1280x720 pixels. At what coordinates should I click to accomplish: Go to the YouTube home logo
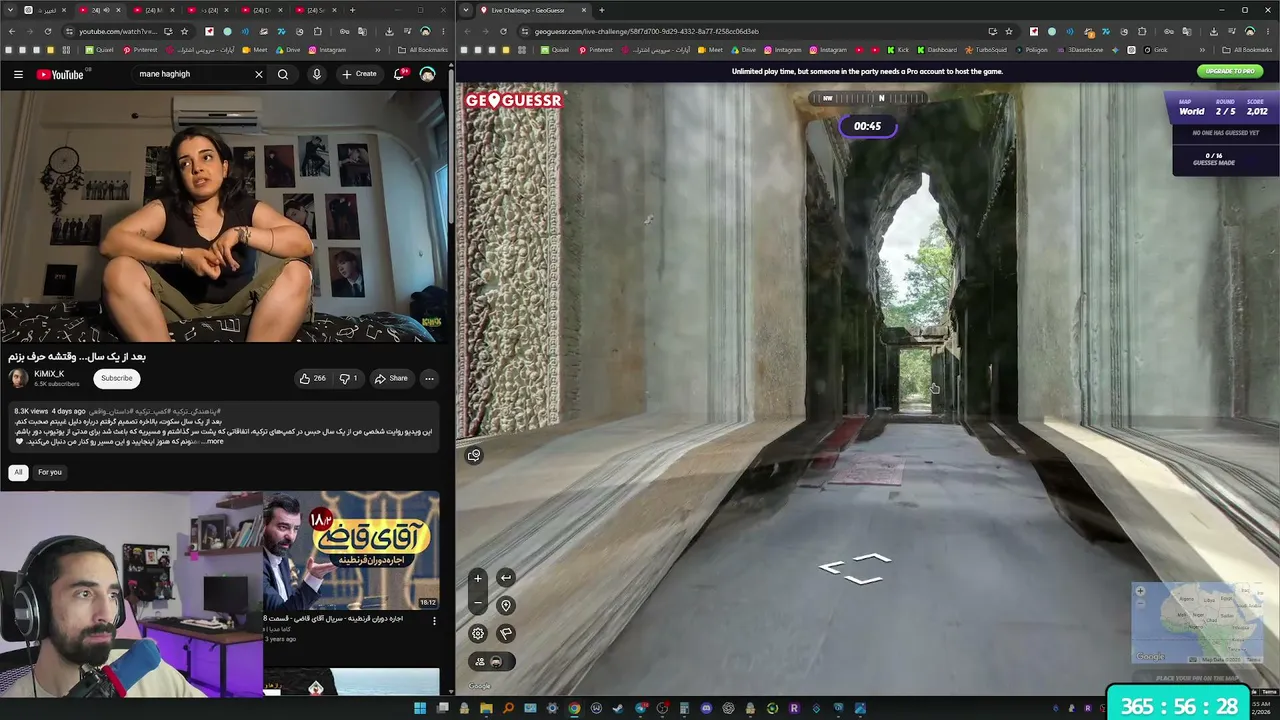(x=61, y=74)
